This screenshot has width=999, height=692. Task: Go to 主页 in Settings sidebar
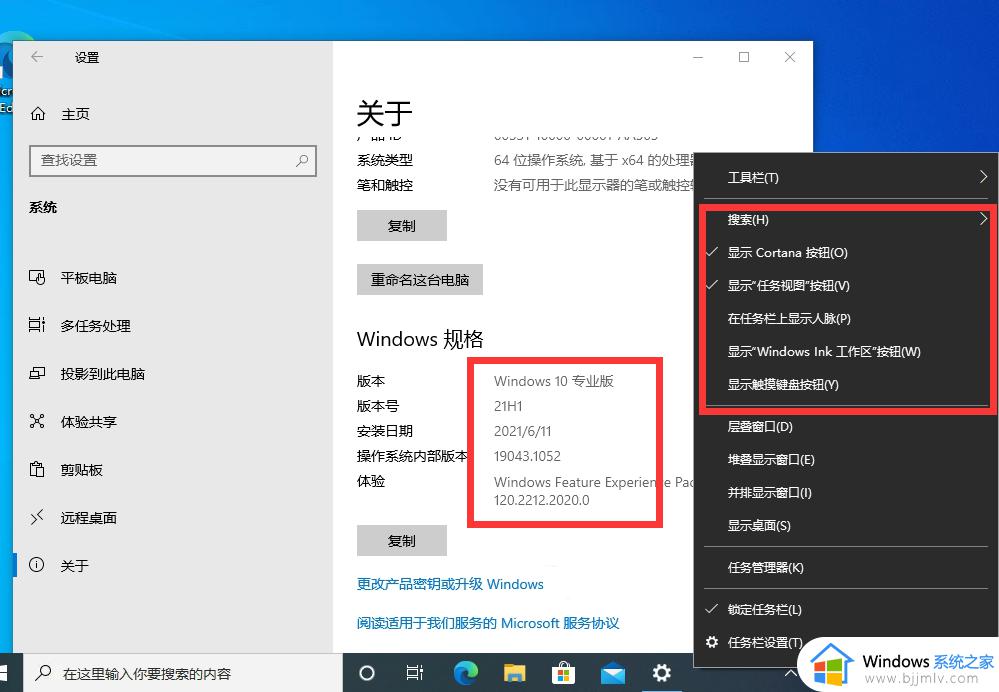[x=75, y=114]
